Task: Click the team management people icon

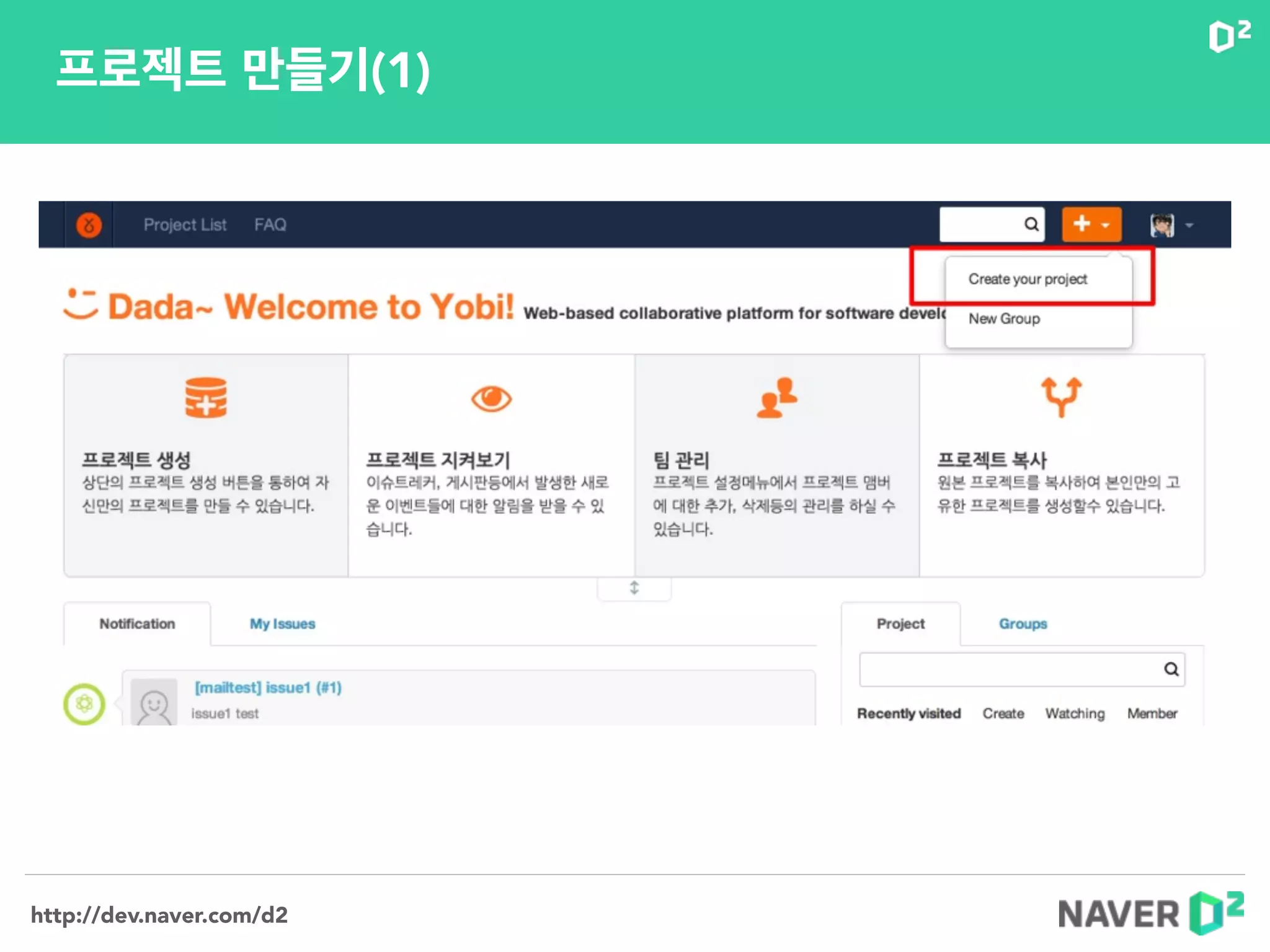Action: click(776, 397)
